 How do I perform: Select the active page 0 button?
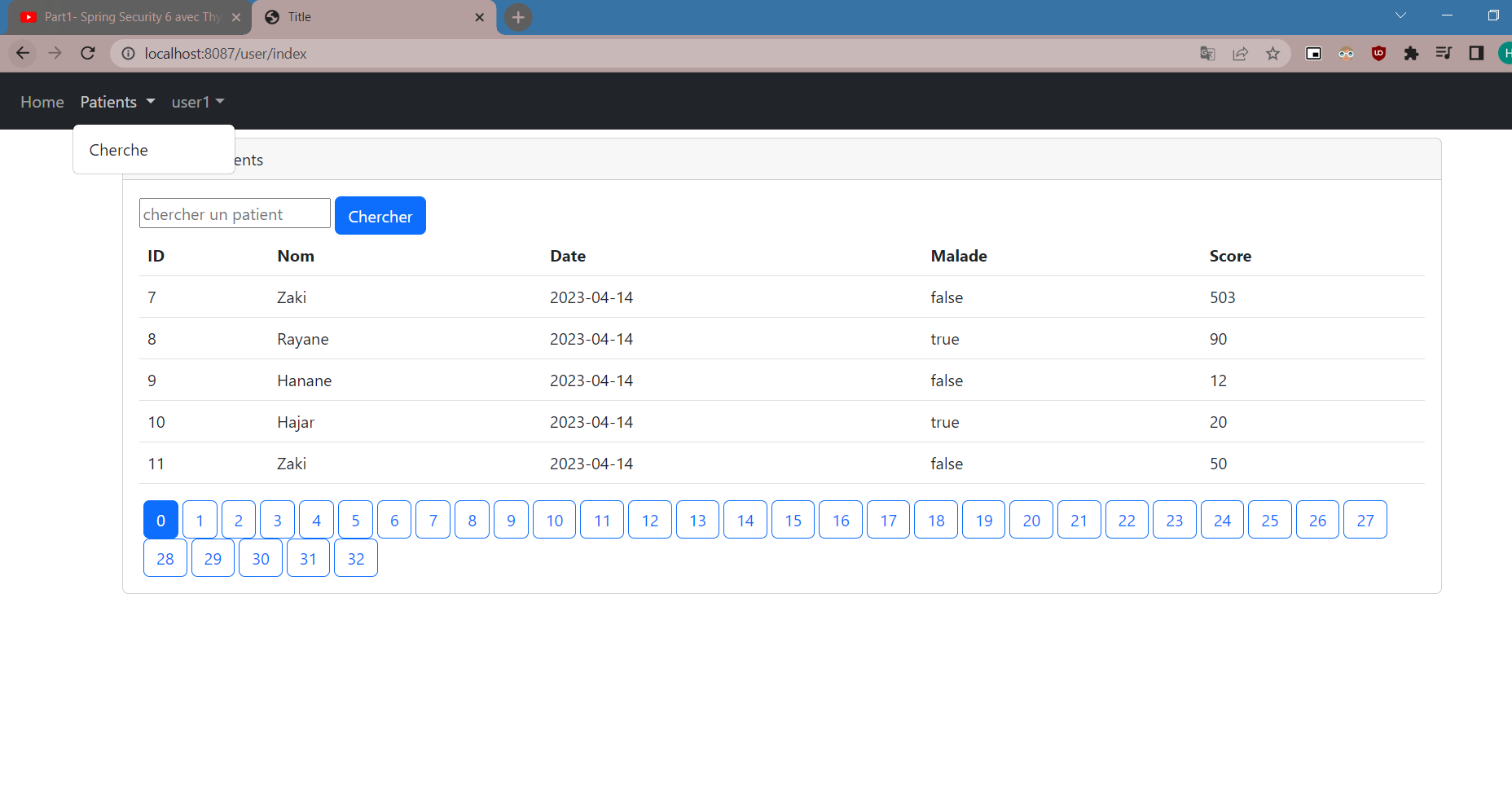[x=160, y=520]
